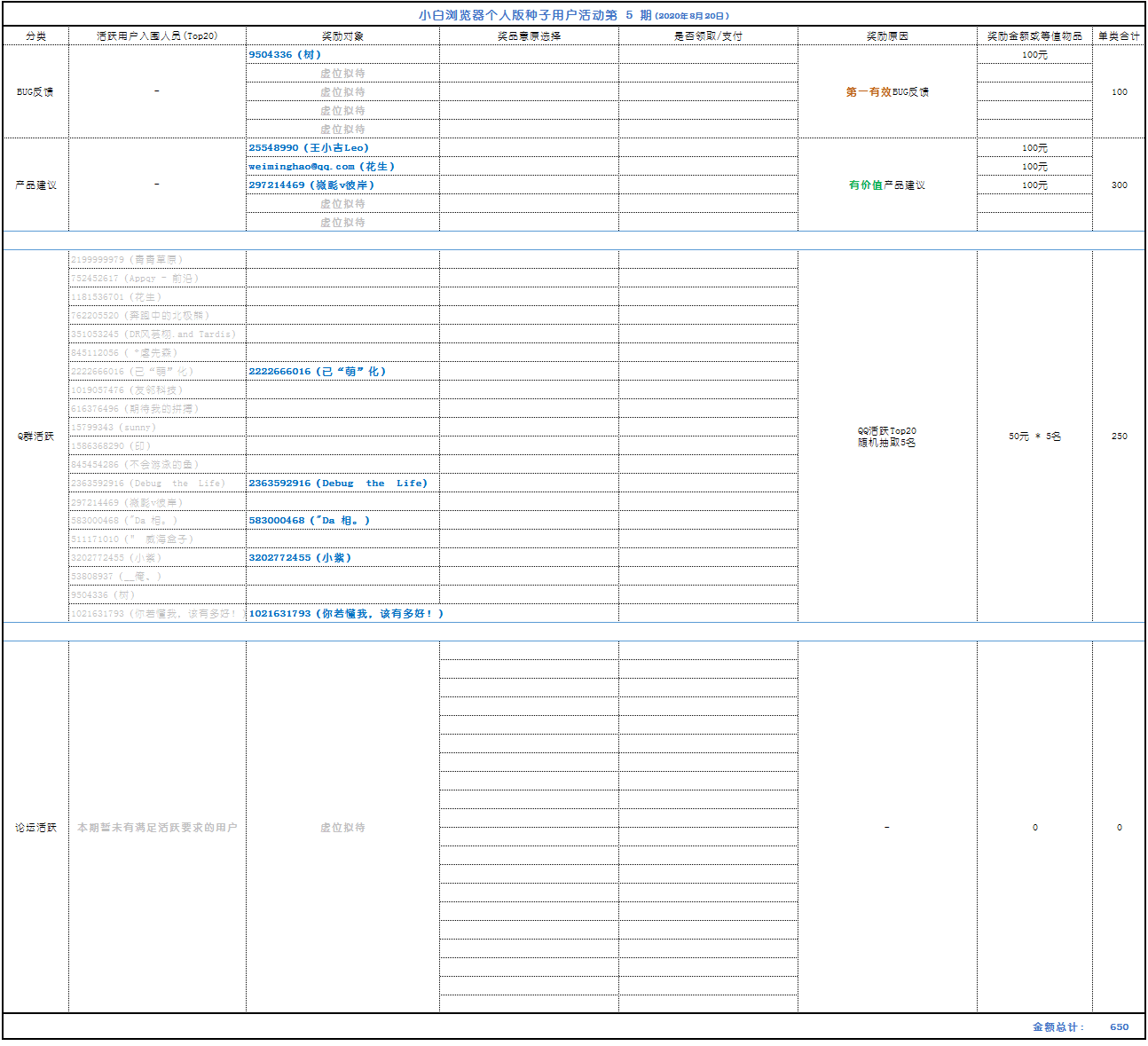Click 虚位以待 in the 论坛活跃 row
The width and height of the screenshot is (1148, 1046).
click(x=342, y=828)
